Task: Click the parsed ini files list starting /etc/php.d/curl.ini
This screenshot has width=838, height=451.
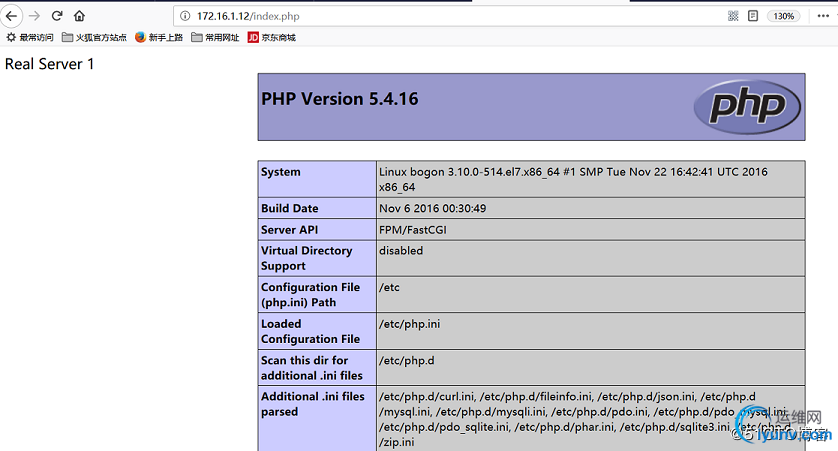Action: [x=583, y=419]
